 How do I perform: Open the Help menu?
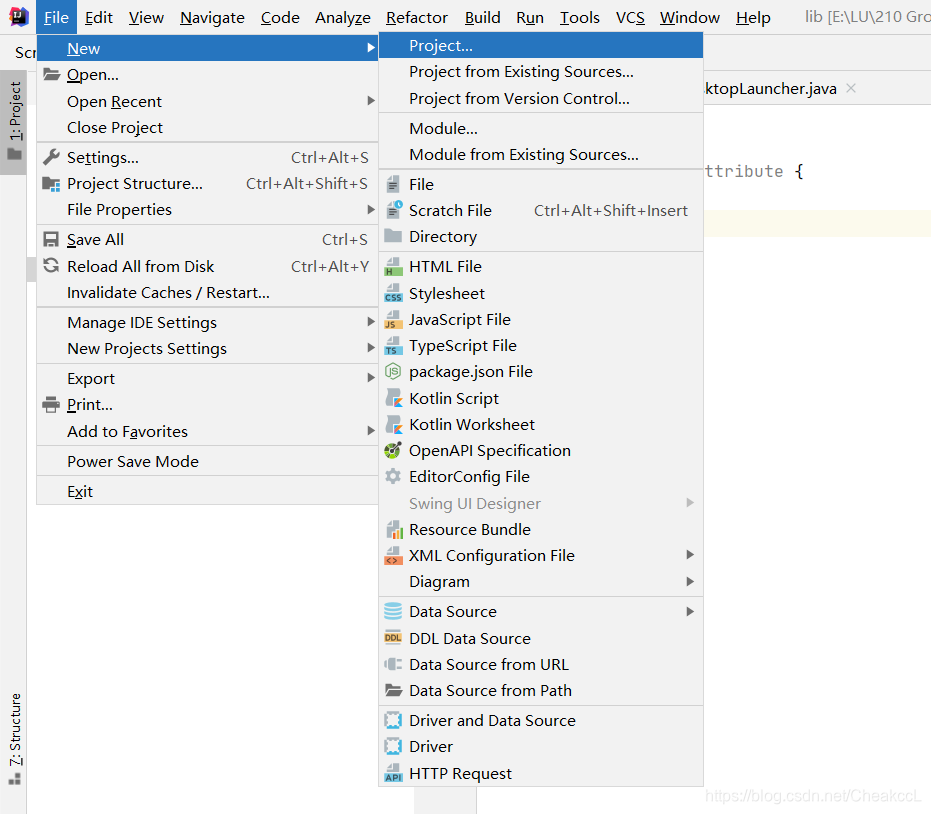pyautogui.click(x=753, y=18)
